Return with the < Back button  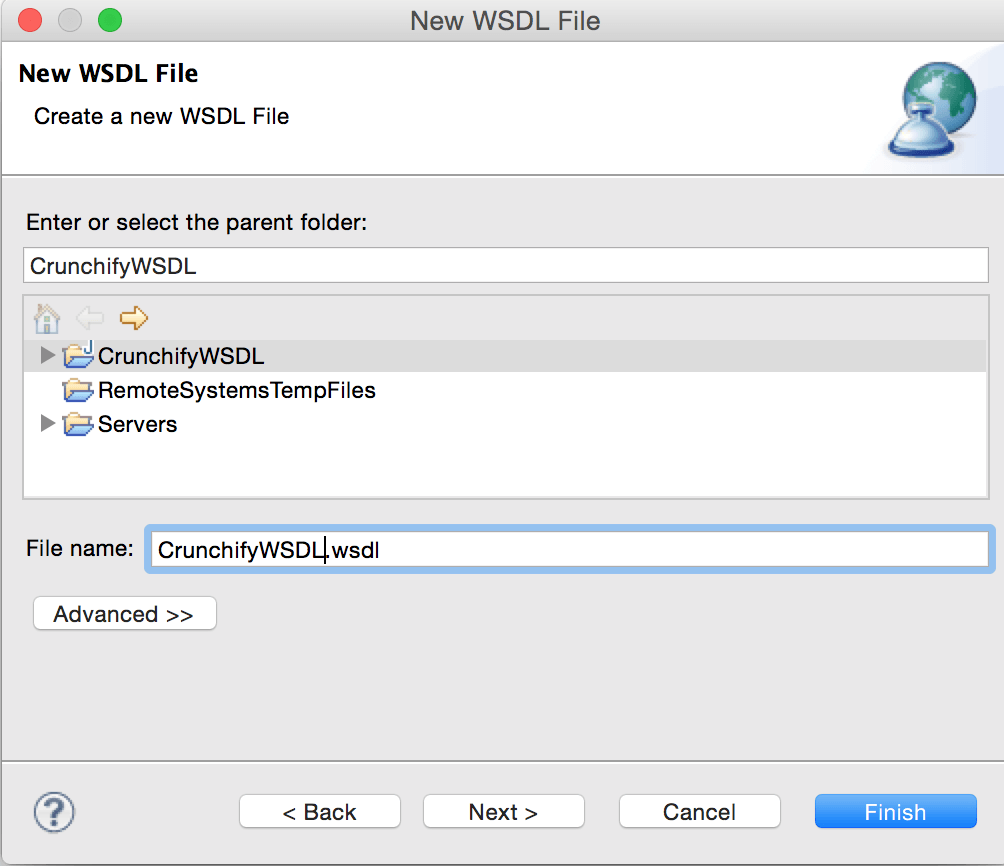point(320,812)
